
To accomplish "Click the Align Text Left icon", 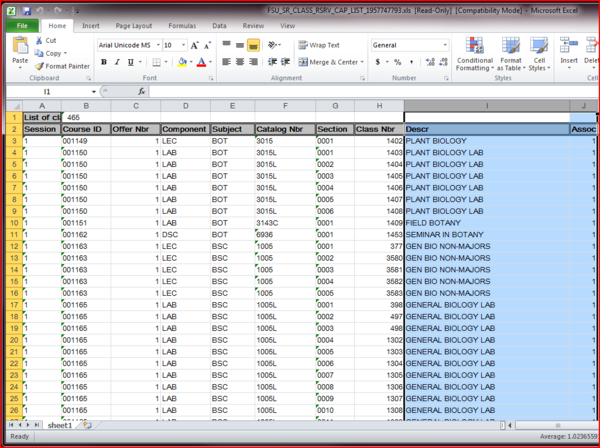I will pos(227,62).
